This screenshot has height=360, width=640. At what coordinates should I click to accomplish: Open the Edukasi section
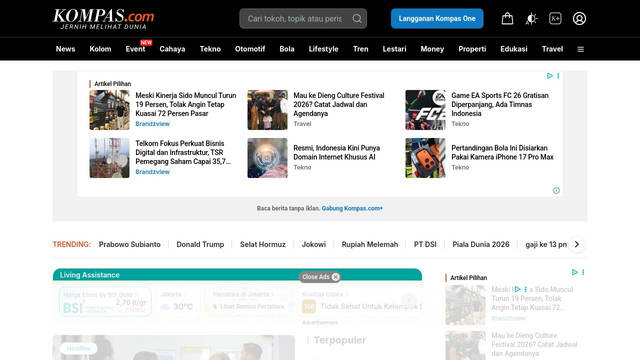[x=514, y=49]
